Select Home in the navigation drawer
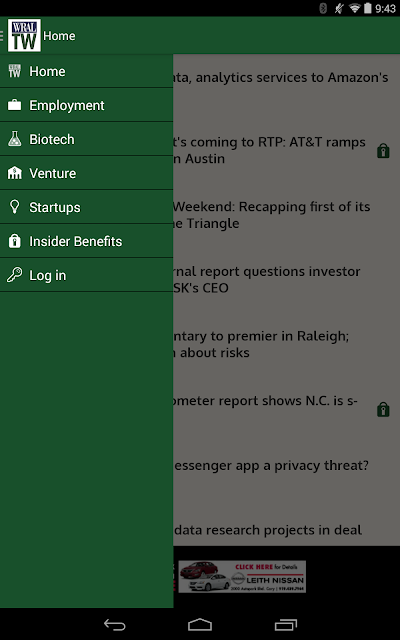This screenshot has height=640, width=400. point(87,71)
